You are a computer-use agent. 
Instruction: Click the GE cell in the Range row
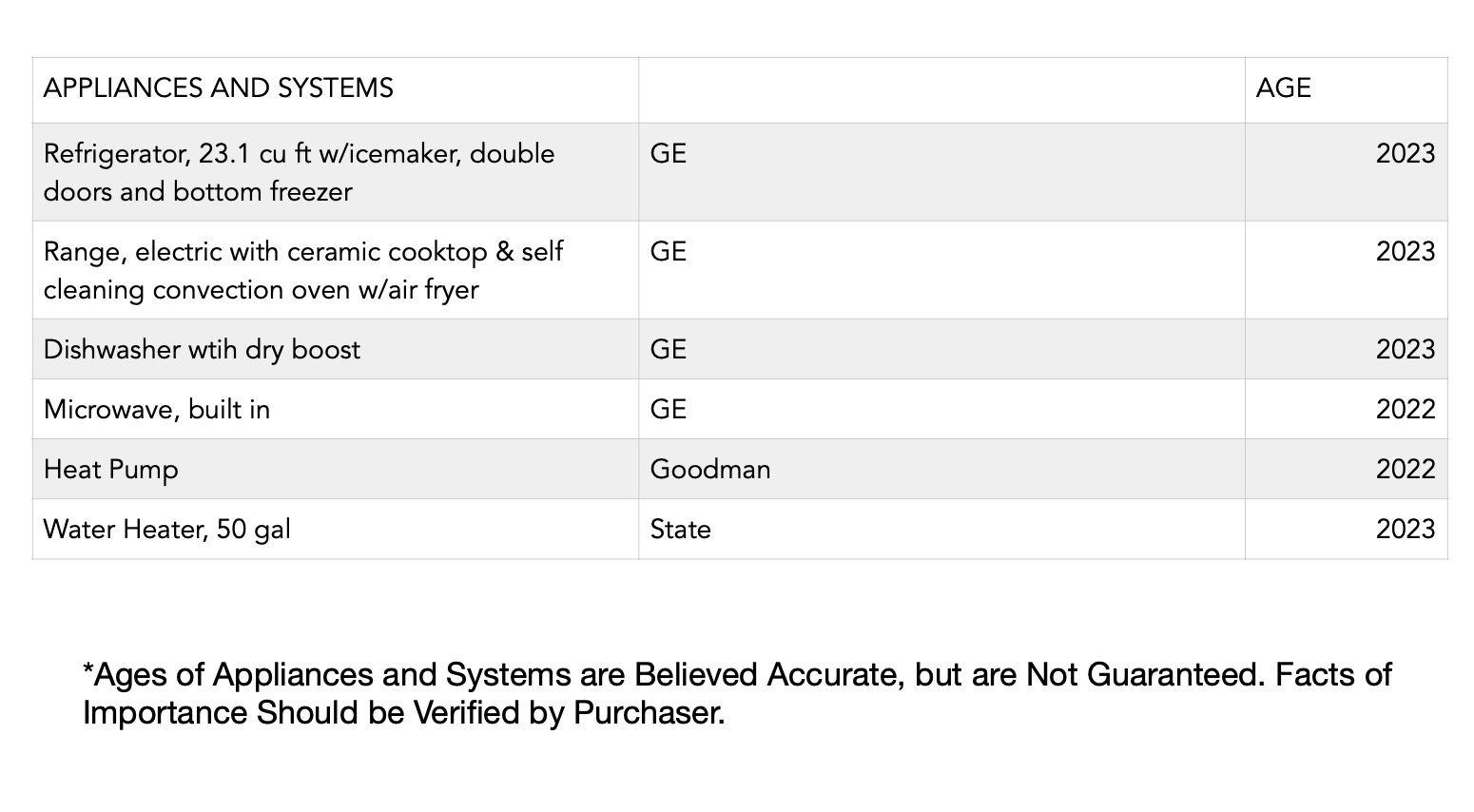[x=669, y=252]
